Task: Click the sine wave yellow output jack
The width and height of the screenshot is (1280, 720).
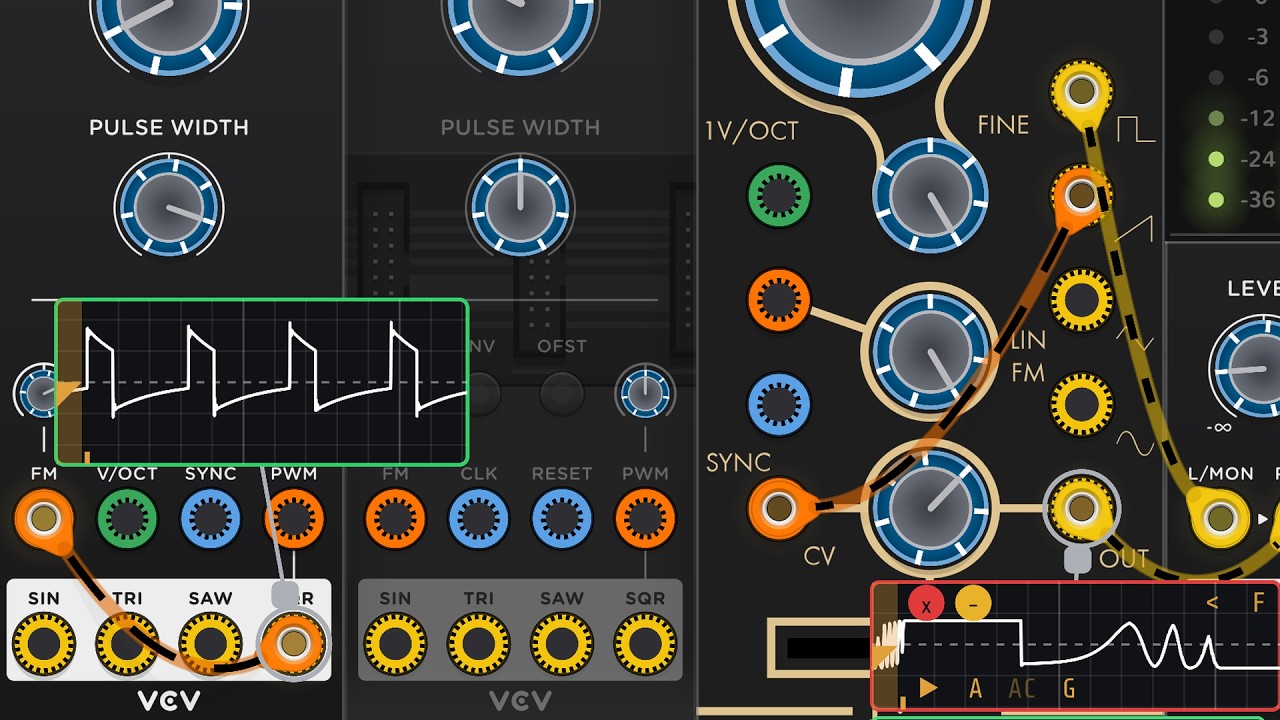Action: tap(1081, 402)
